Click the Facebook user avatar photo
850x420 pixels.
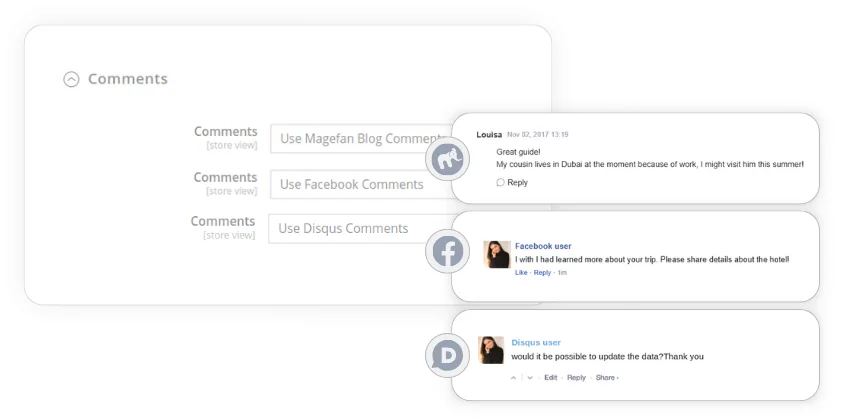click(497, 254)
